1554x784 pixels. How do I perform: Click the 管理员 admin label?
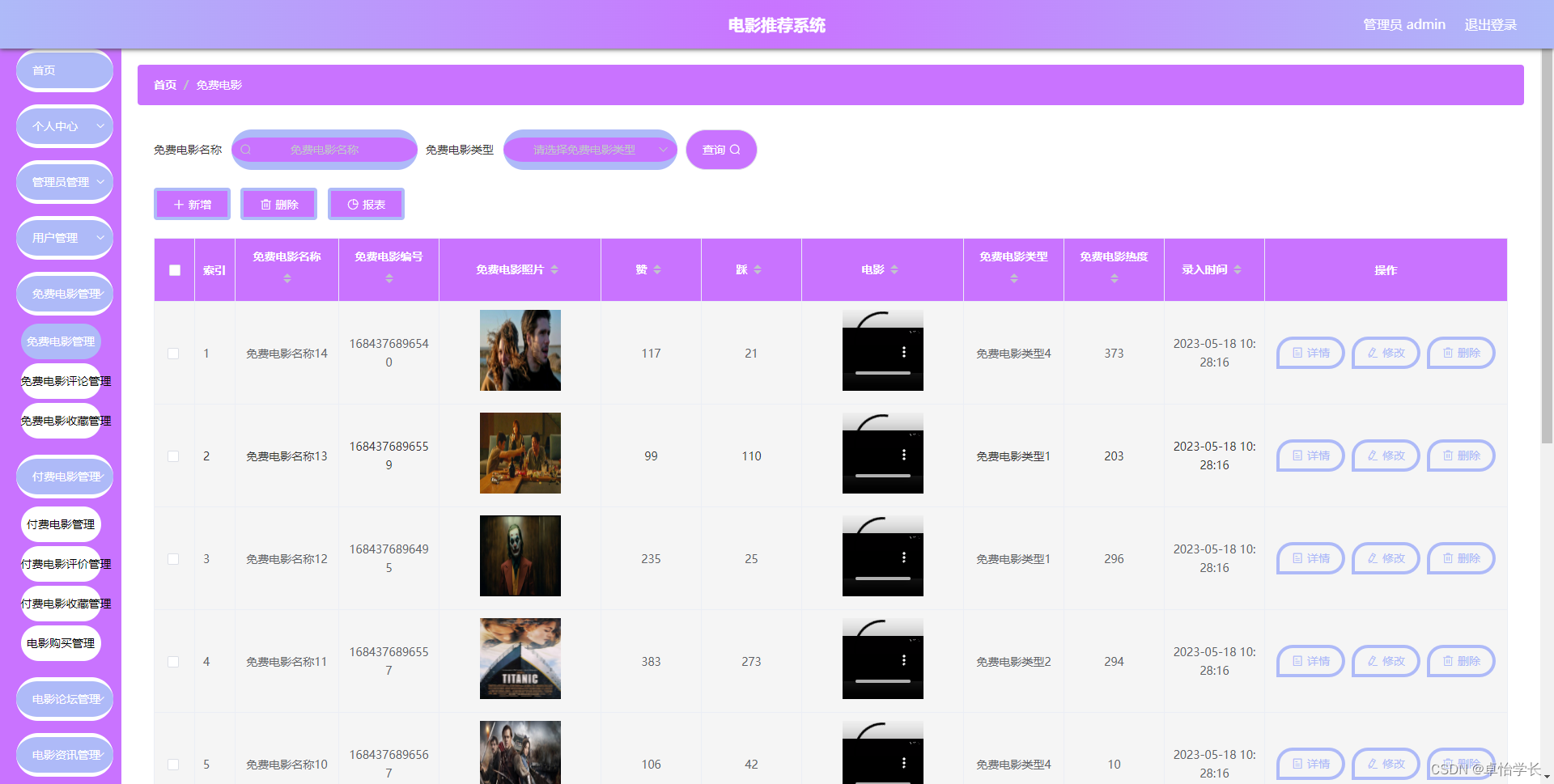[1404, 24]
